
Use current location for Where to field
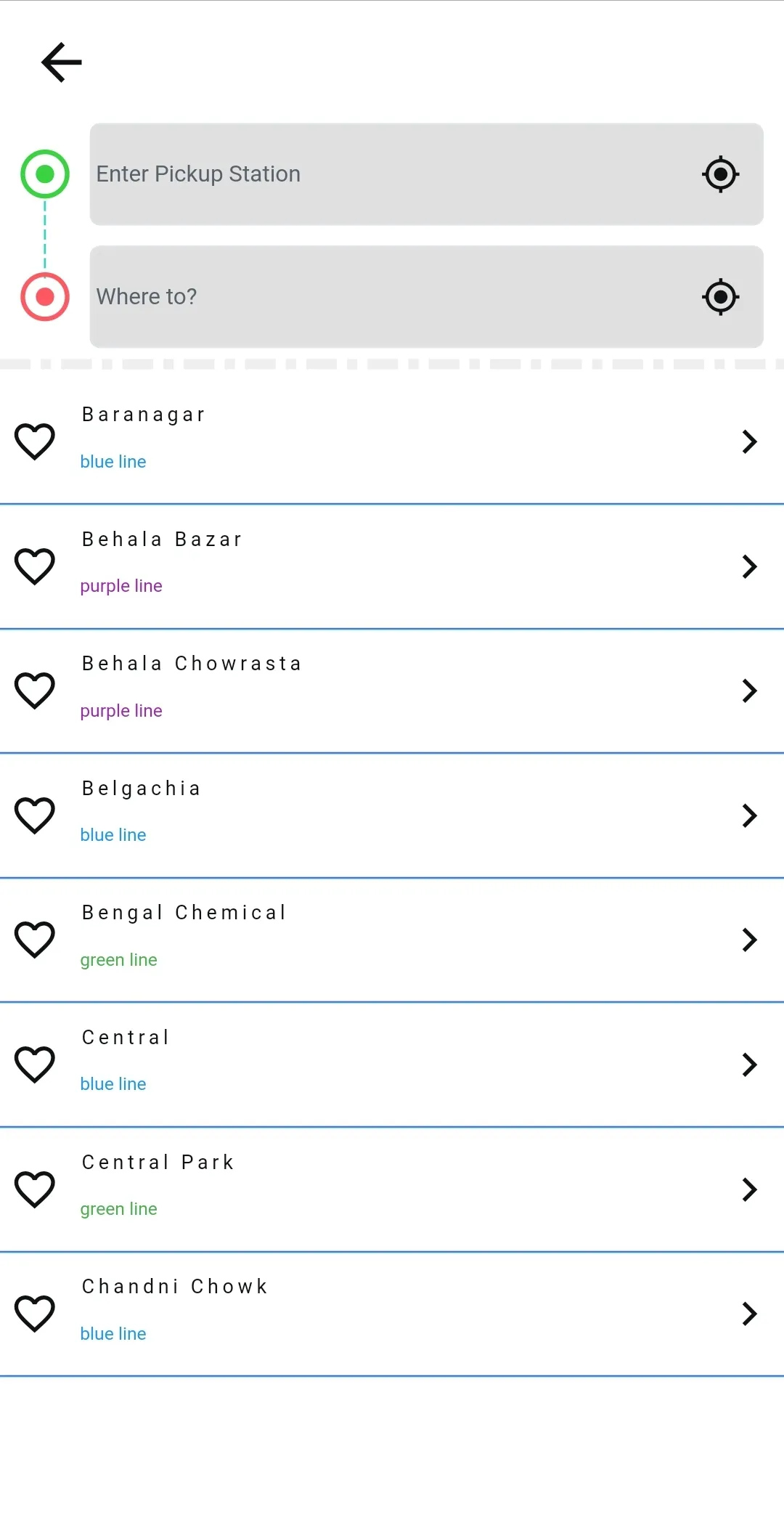coord(720,297)
